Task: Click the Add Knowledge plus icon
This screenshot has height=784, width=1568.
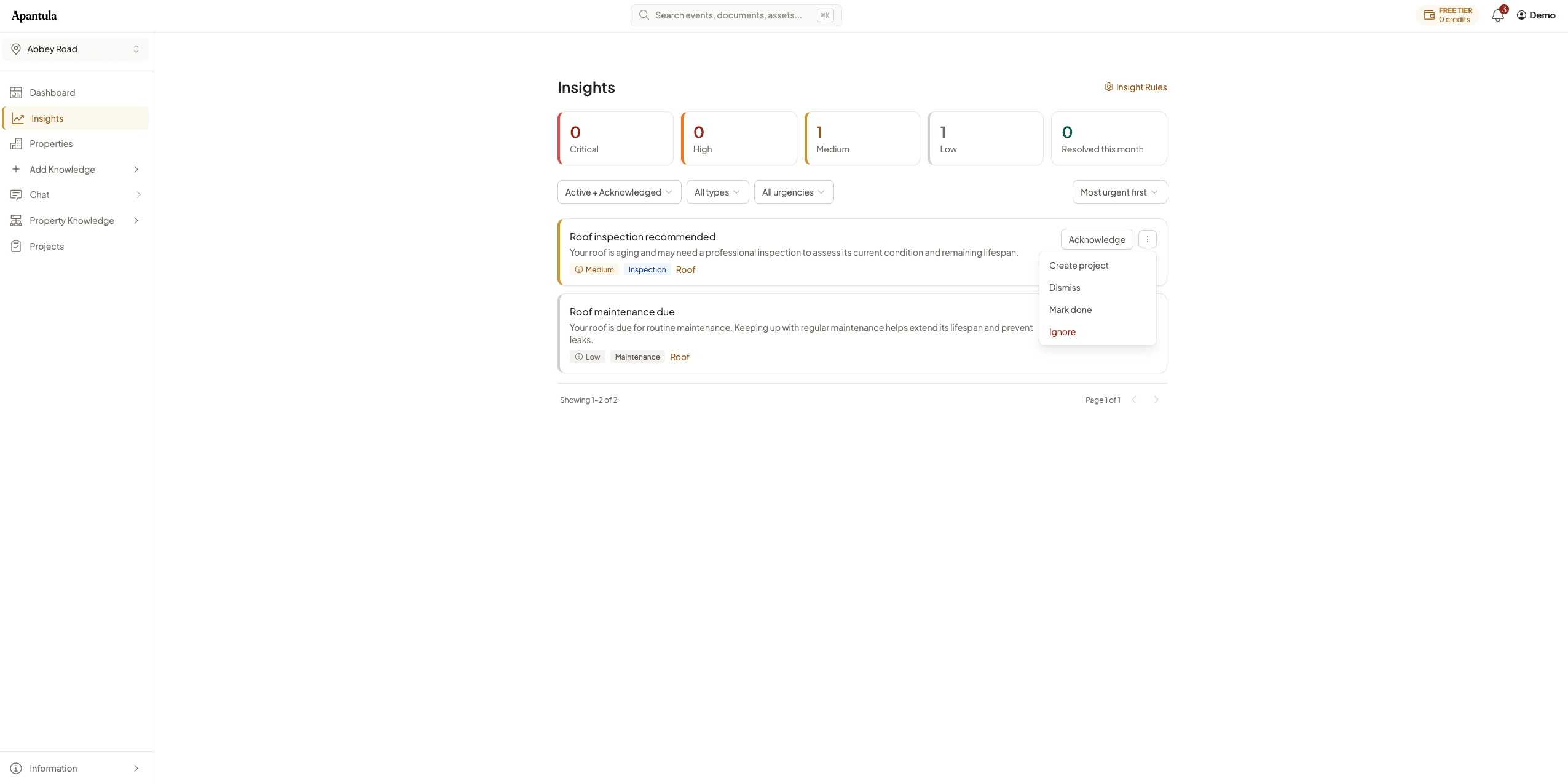Action: (x=16, y=169)
